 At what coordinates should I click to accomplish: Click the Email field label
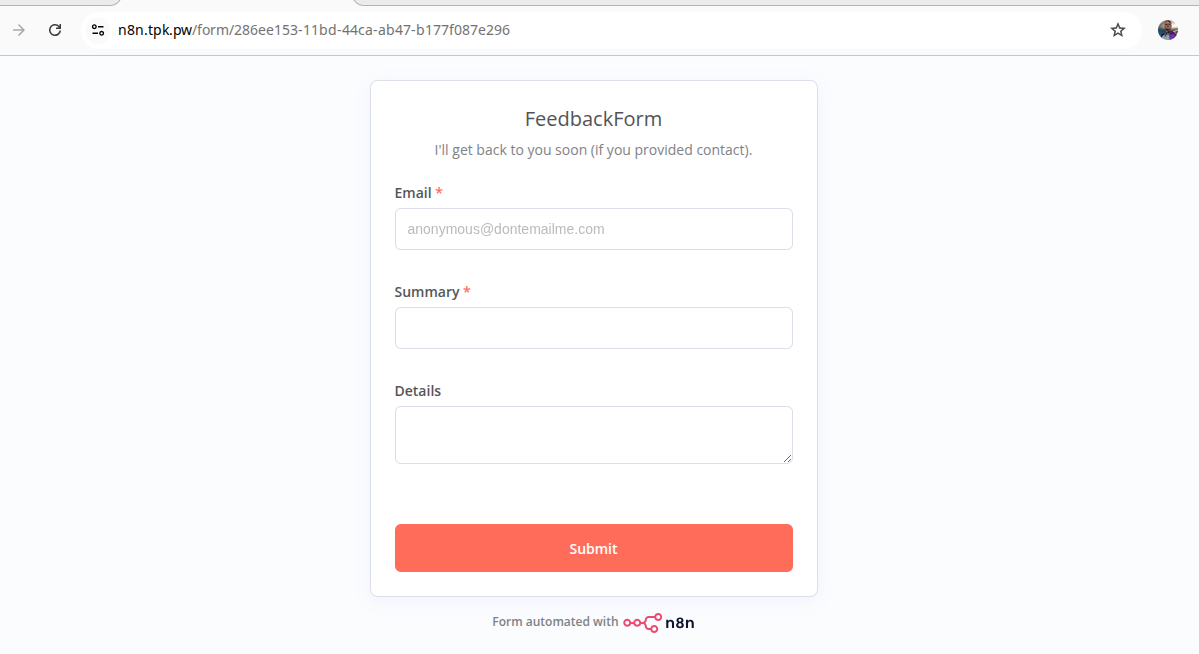[x=413, y=193]
